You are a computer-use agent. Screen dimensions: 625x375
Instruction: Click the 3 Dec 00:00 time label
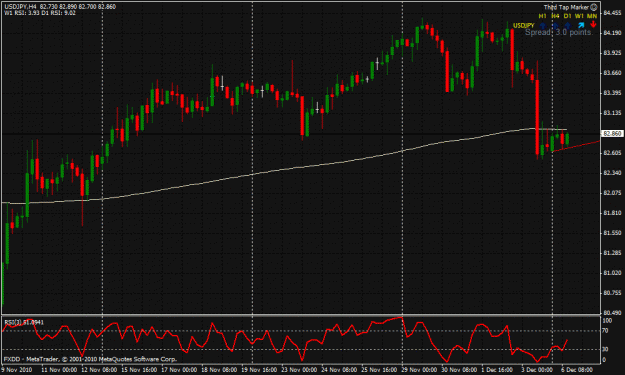(x=537, y=370)
